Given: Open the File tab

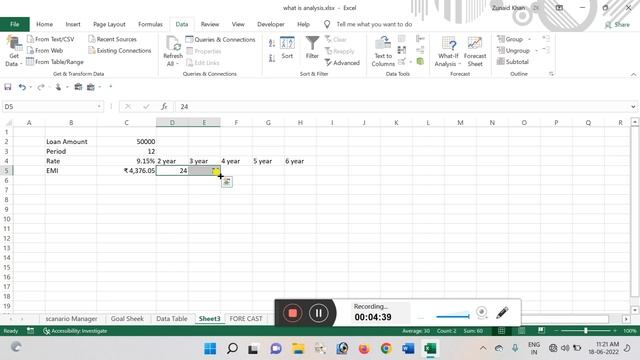Looking at the screenshot, I should (15, 24).
